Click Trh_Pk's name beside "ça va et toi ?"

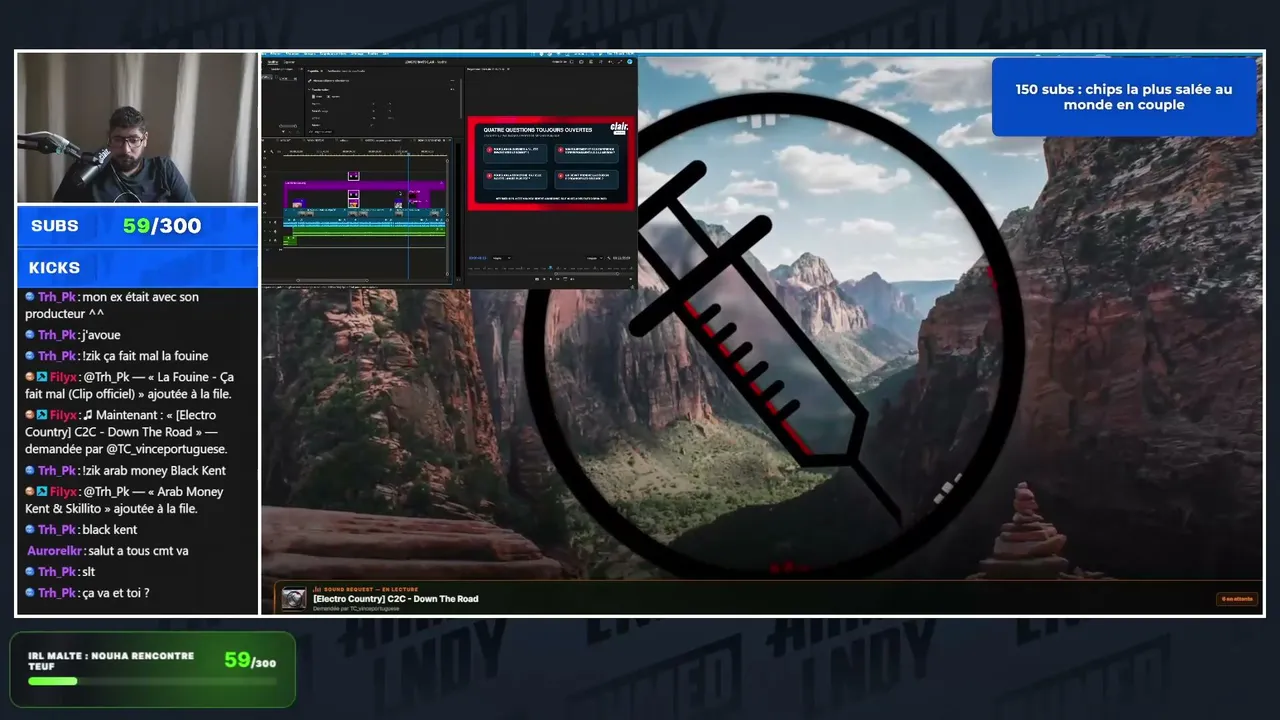(58, 593)
